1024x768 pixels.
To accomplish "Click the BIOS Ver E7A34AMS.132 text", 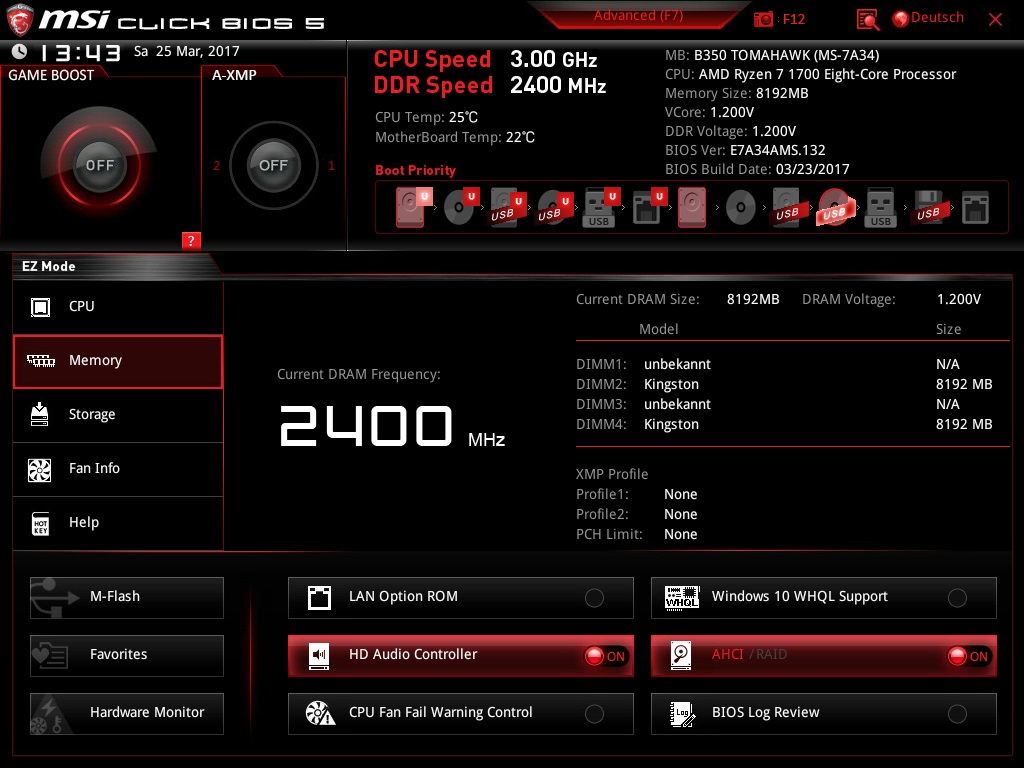I will [x=745, y=150].
